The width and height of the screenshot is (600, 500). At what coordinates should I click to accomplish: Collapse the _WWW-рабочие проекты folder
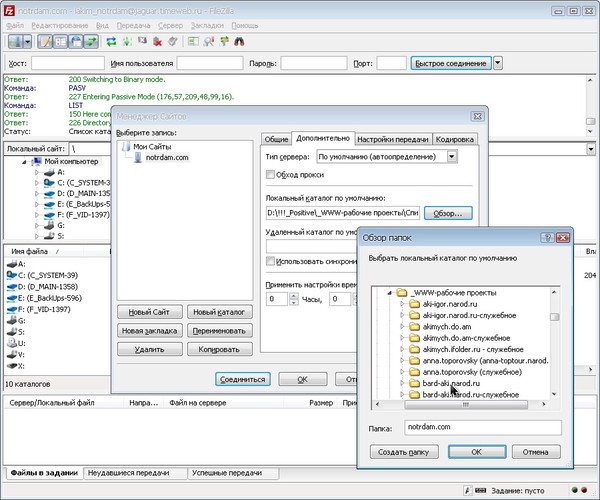390,293
